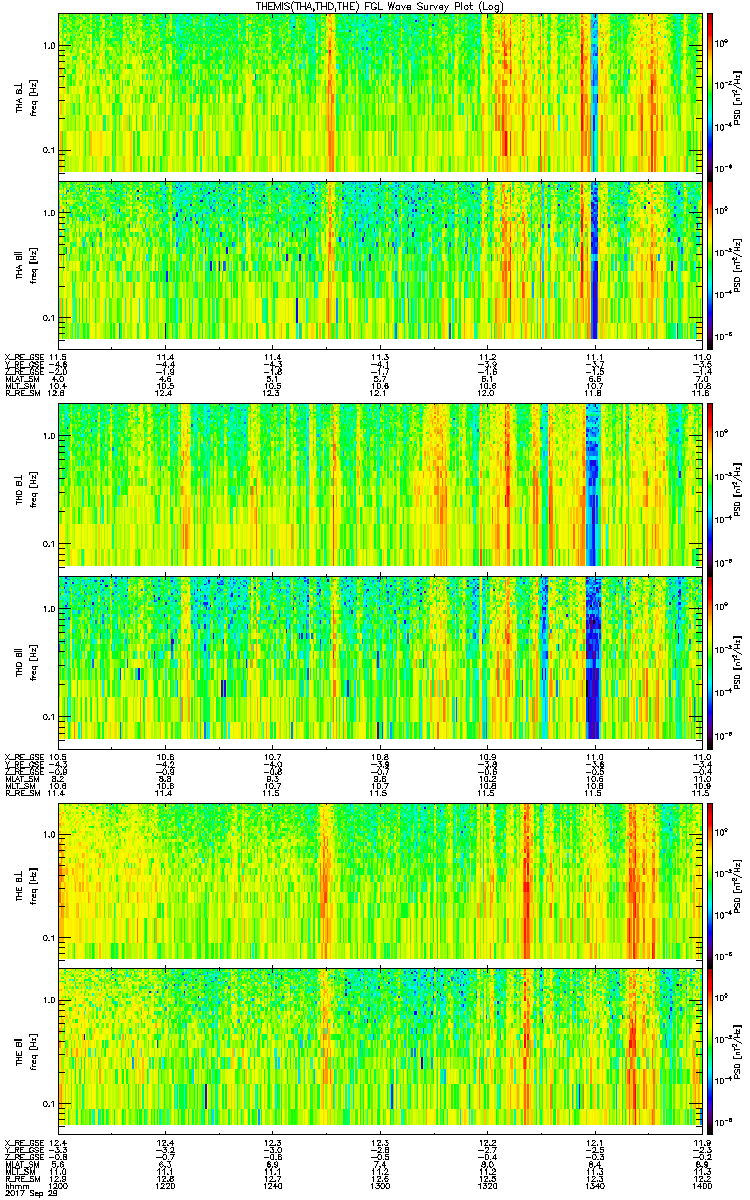Click the 1340 time tick label

coord(595,1186)
